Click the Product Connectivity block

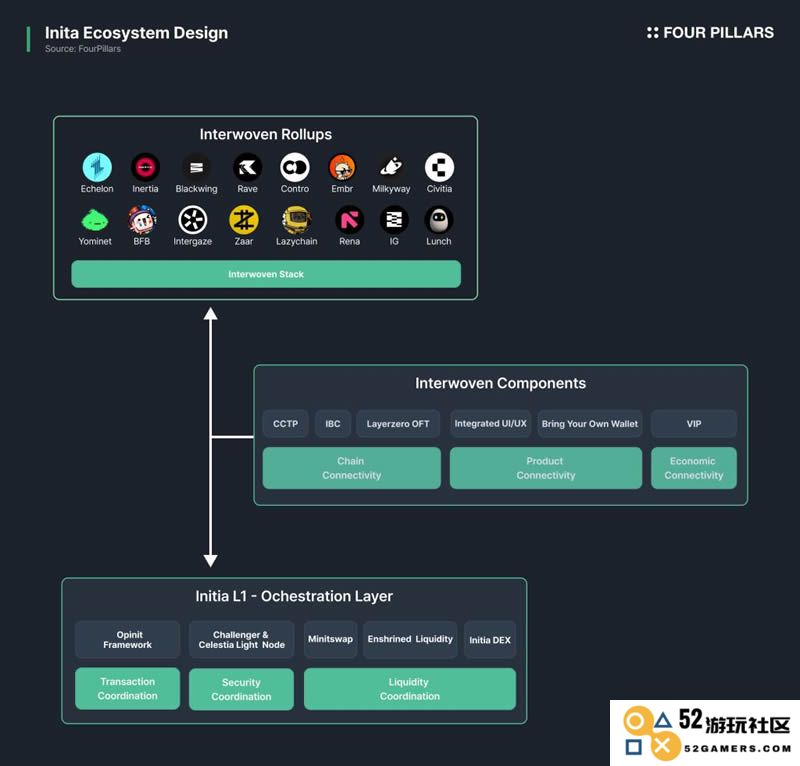coord(546,468)
